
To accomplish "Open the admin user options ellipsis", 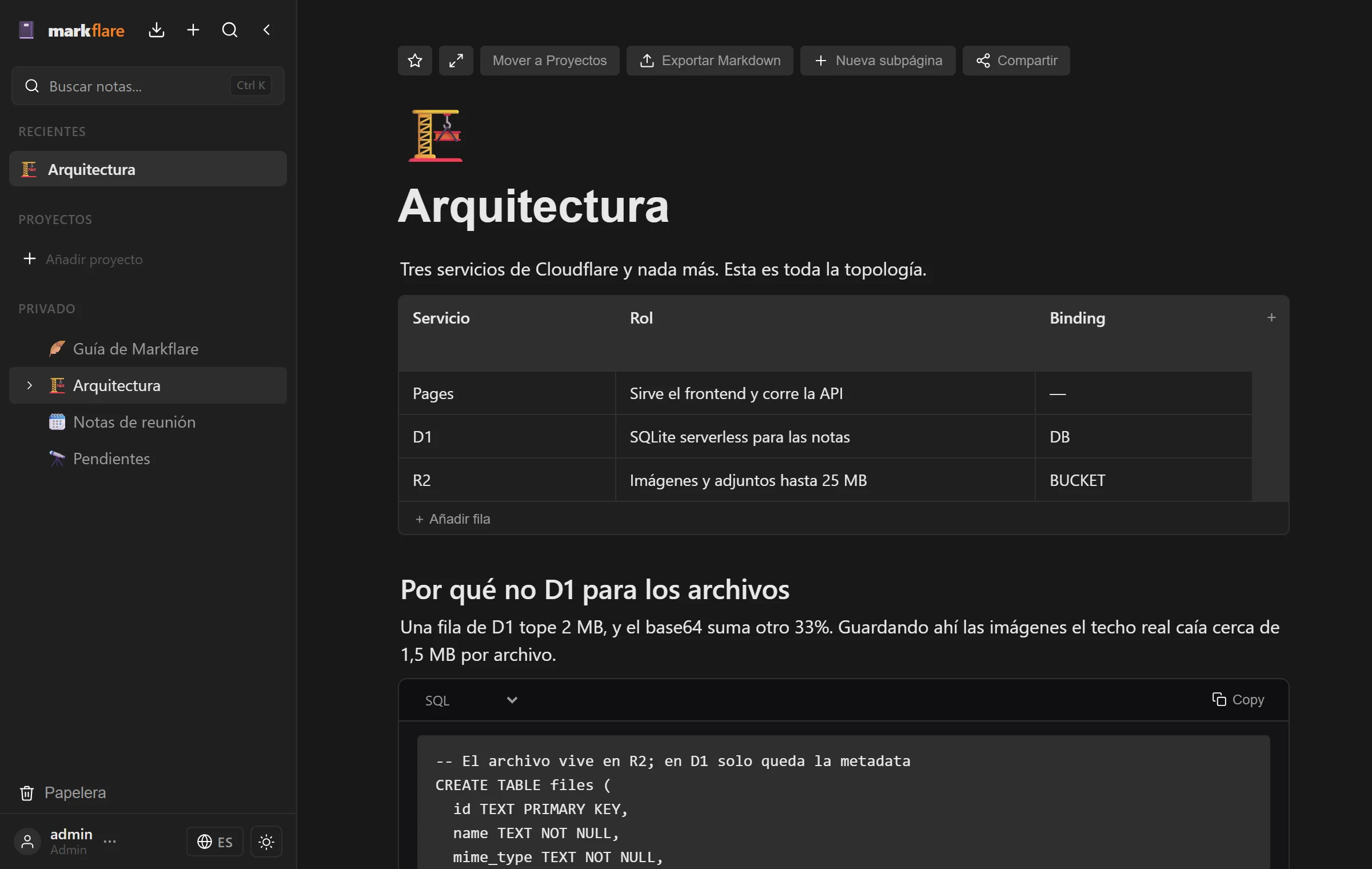I will (110, 841).
